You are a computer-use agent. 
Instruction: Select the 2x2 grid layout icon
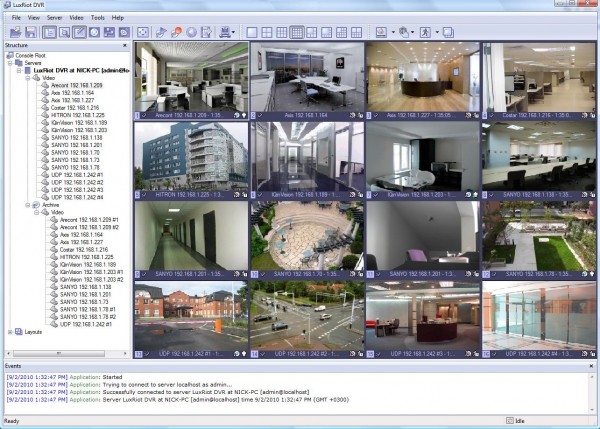(x=267, y=32)
